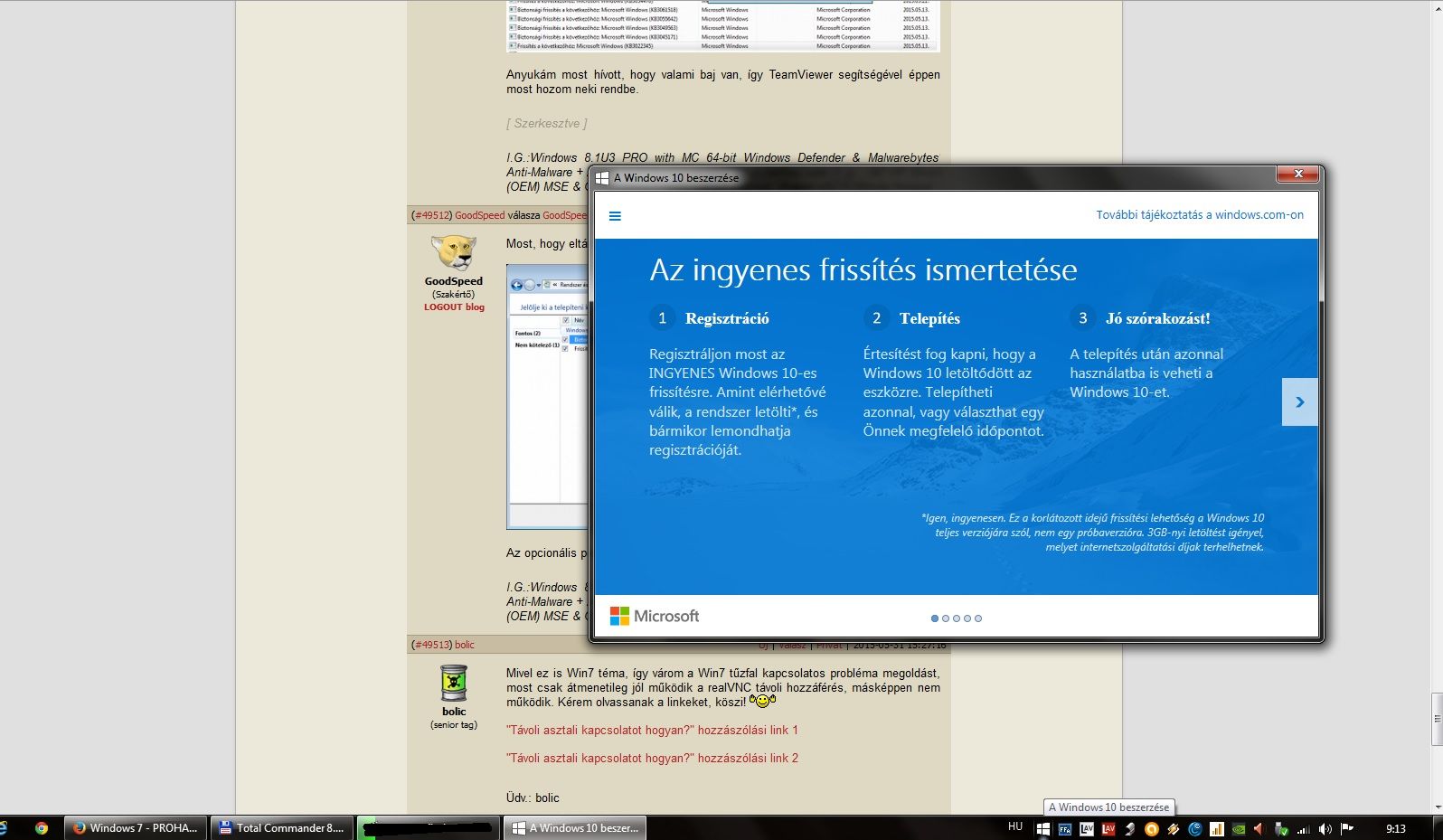Open 'További tájékoztatás a windows.com-on' link
The image size is (1443, 840).
pos(1200,215)
